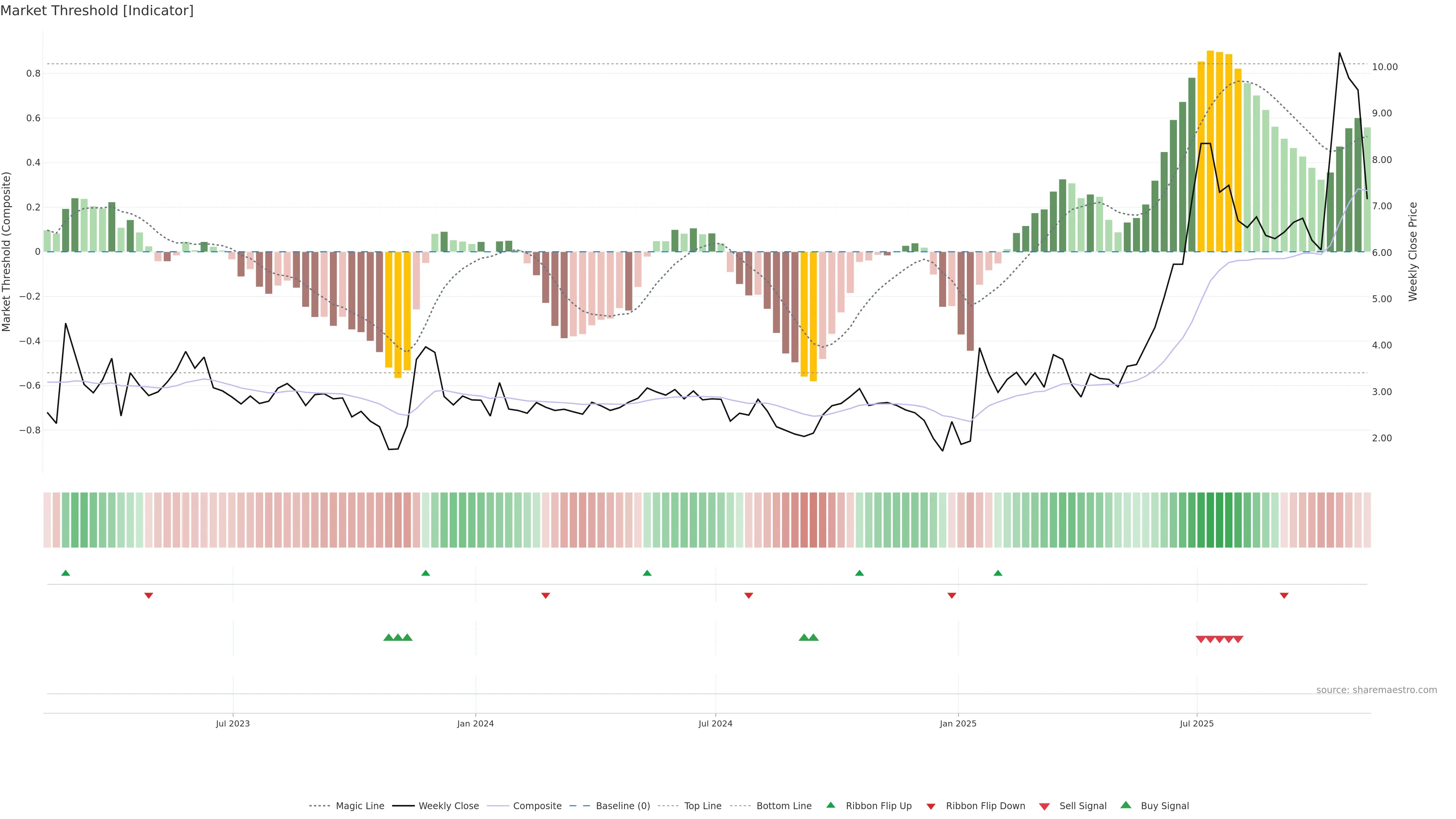
Task: Click the Weekly Close Price axis title
Action: 1413,251
